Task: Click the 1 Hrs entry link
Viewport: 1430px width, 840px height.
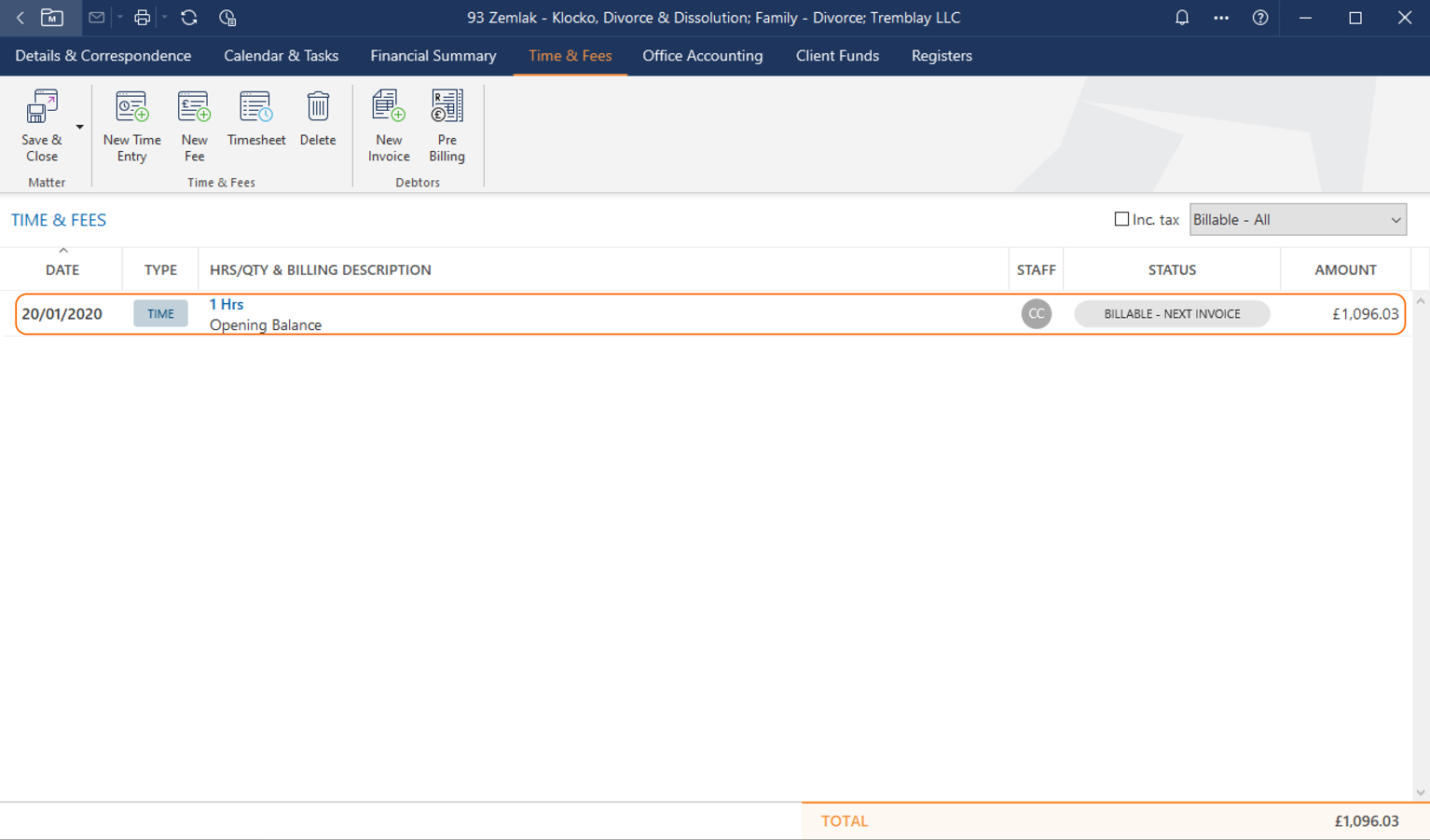Action: tap(227, 304)
